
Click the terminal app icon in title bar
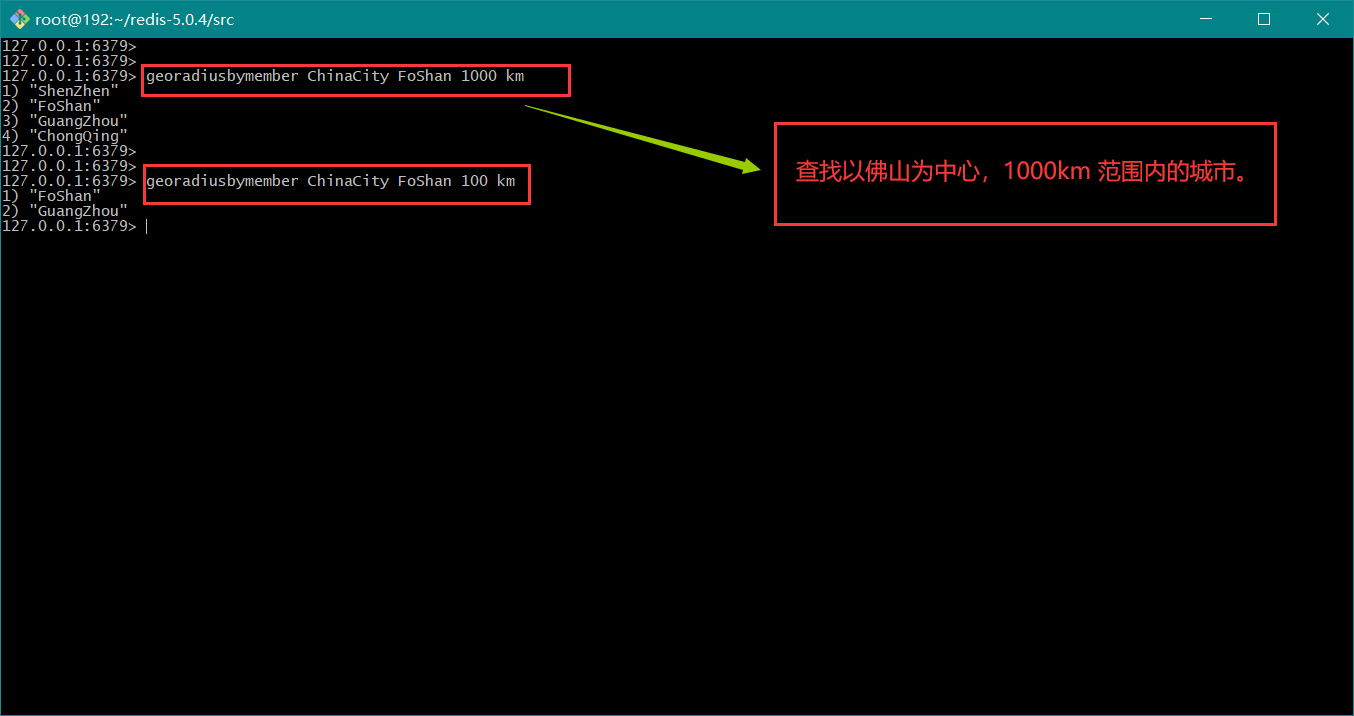tap(19, 19)
